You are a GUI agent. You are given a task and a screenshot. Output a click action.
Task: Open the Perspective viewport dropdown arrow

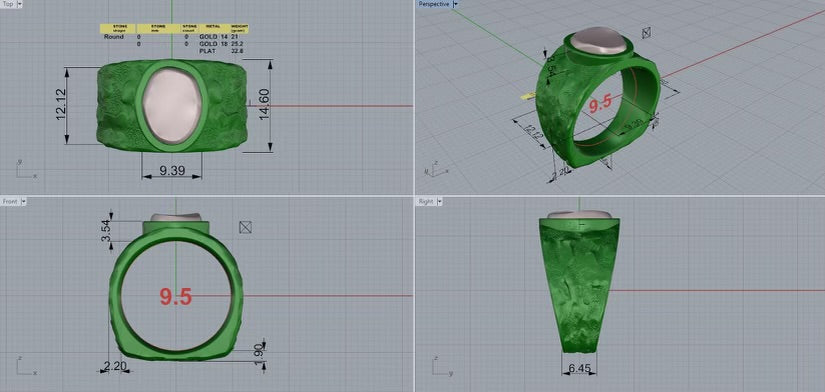coord(456,4)
